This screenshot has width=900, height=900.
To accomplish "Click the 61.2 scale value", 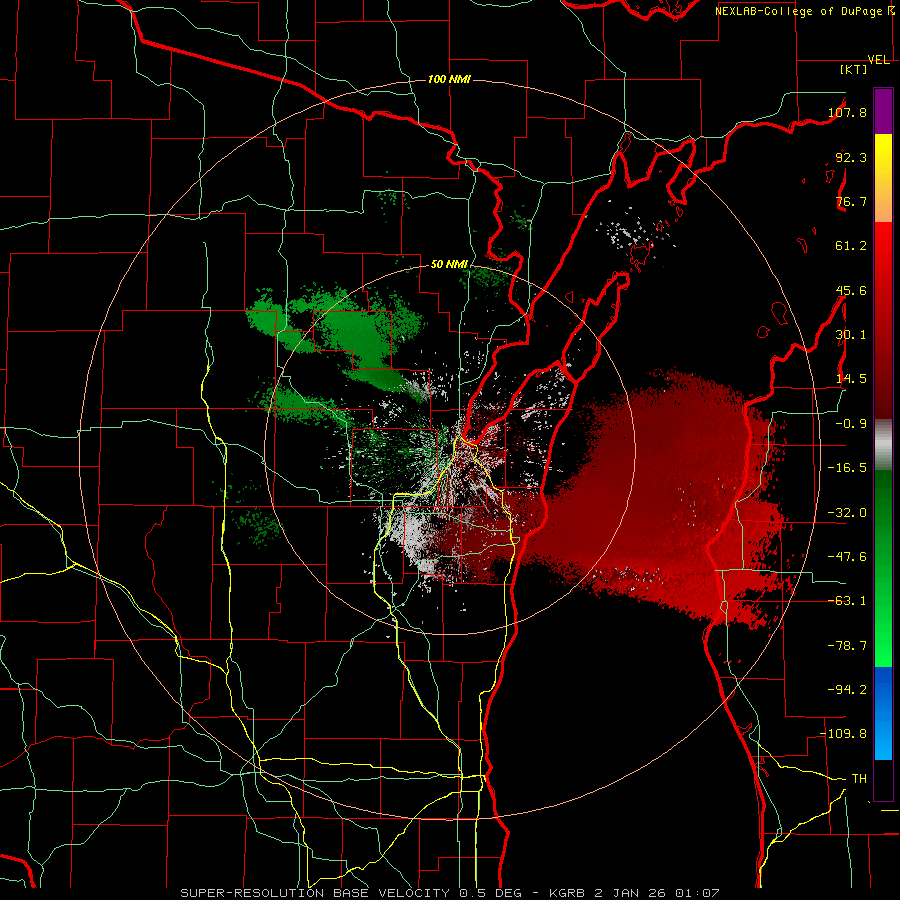I will [x=851, y=246].
